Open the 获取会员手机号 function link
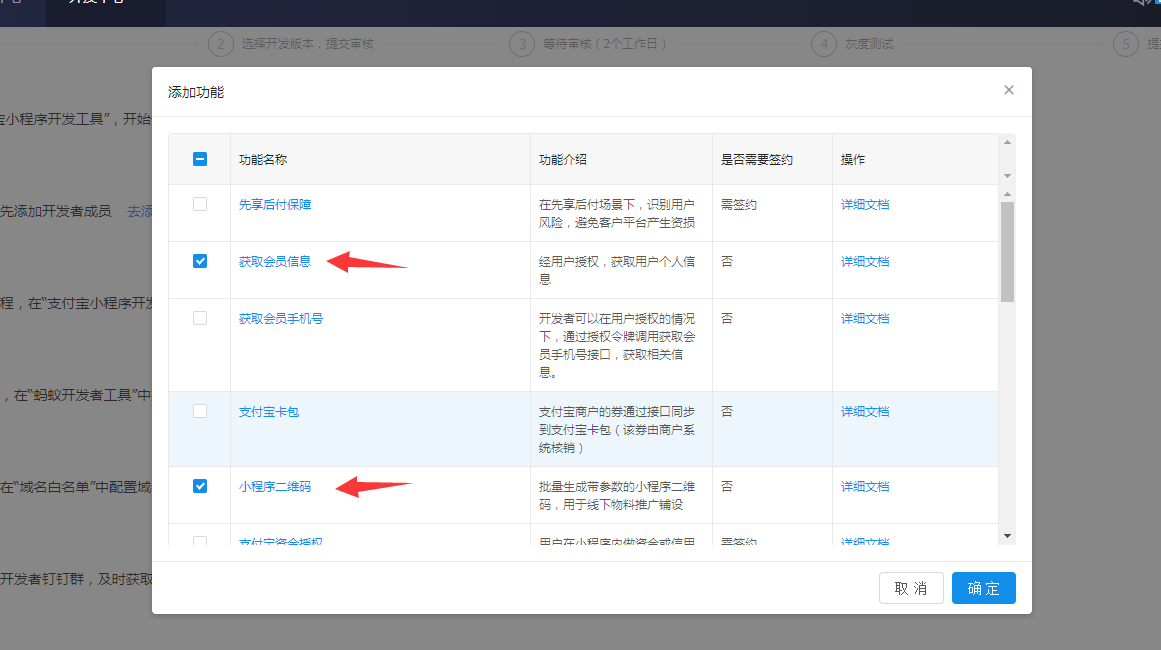Image resolution: width=1161 pixels, height=650 pixels. coord(281,318)
